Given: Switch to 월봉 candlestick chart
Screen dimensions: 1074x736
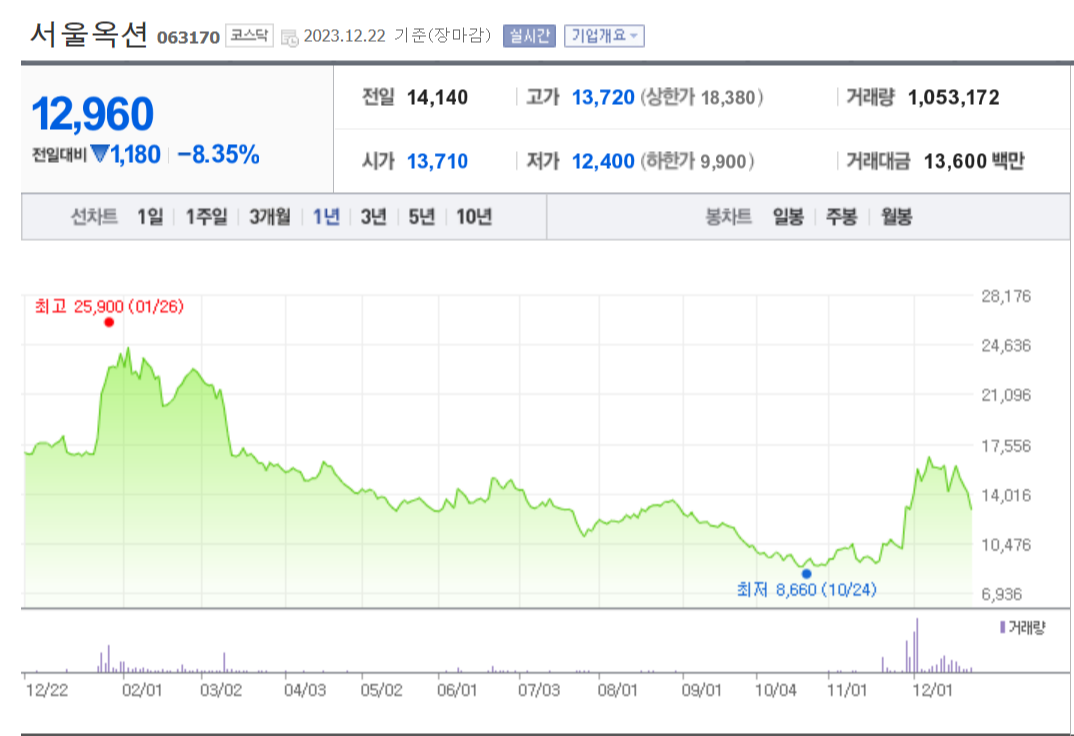Looking at the screenshot, I should [x=897, y=217].
